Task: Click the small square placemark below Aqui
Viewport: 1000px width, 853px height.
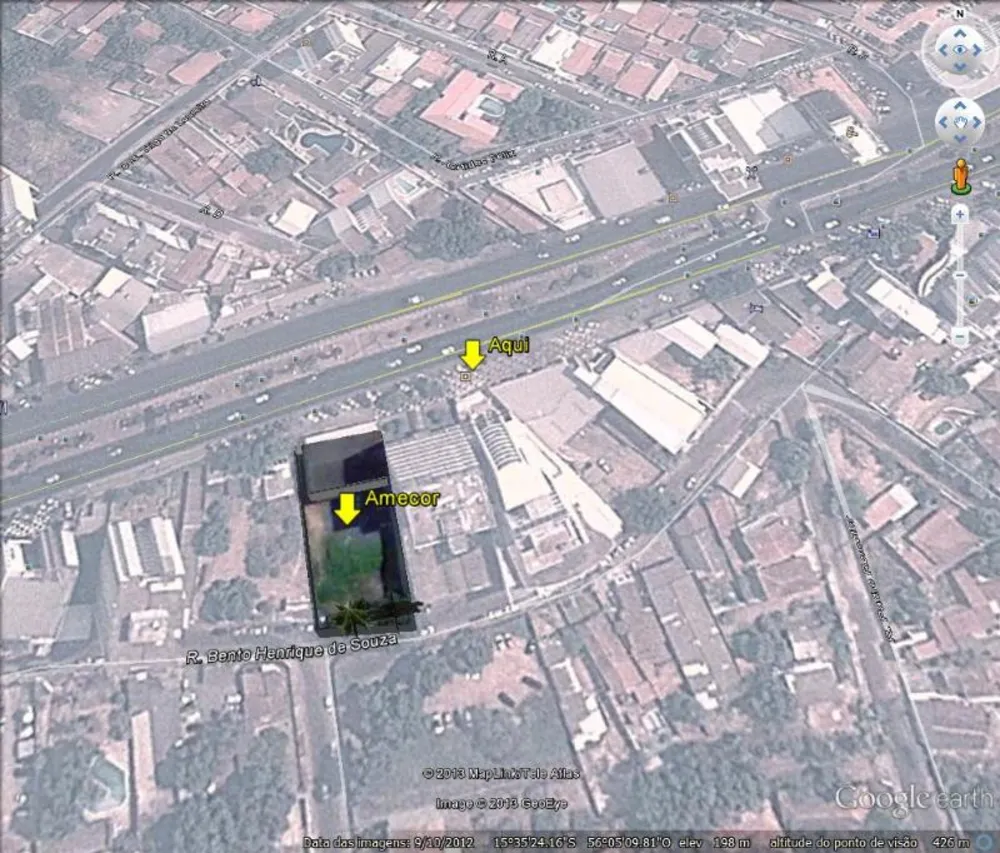Action: click(x=466, y=377)
